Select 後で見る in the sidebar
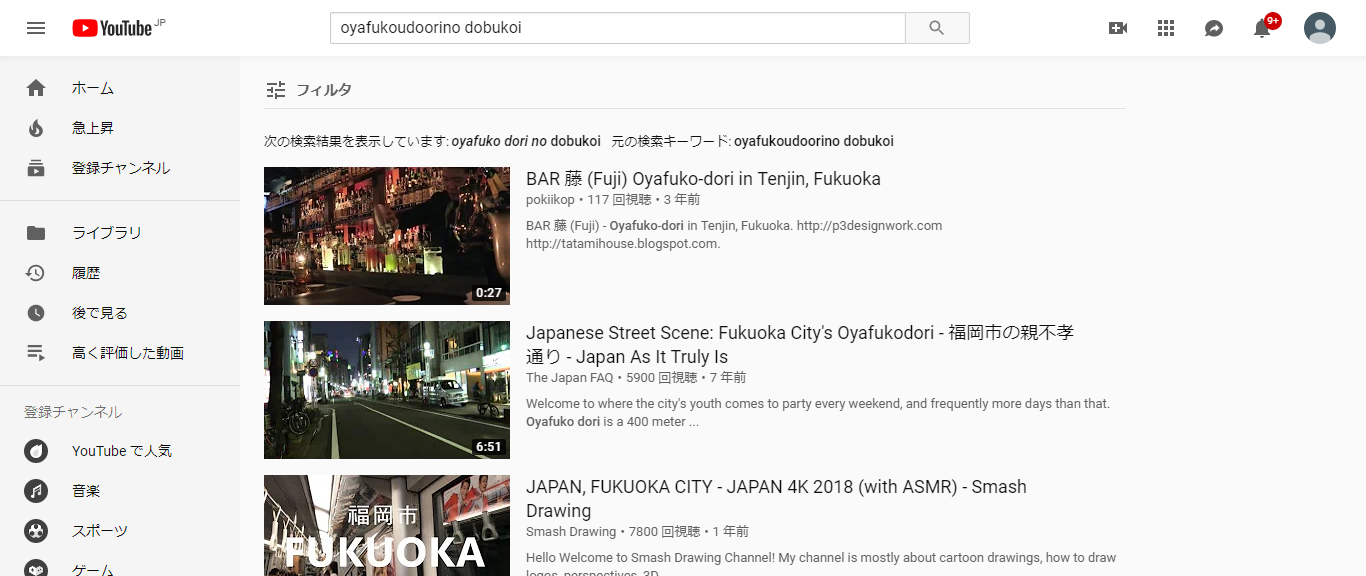This screenshot has width=1366, height=576. pyautogui.click(x=100, y=313)
